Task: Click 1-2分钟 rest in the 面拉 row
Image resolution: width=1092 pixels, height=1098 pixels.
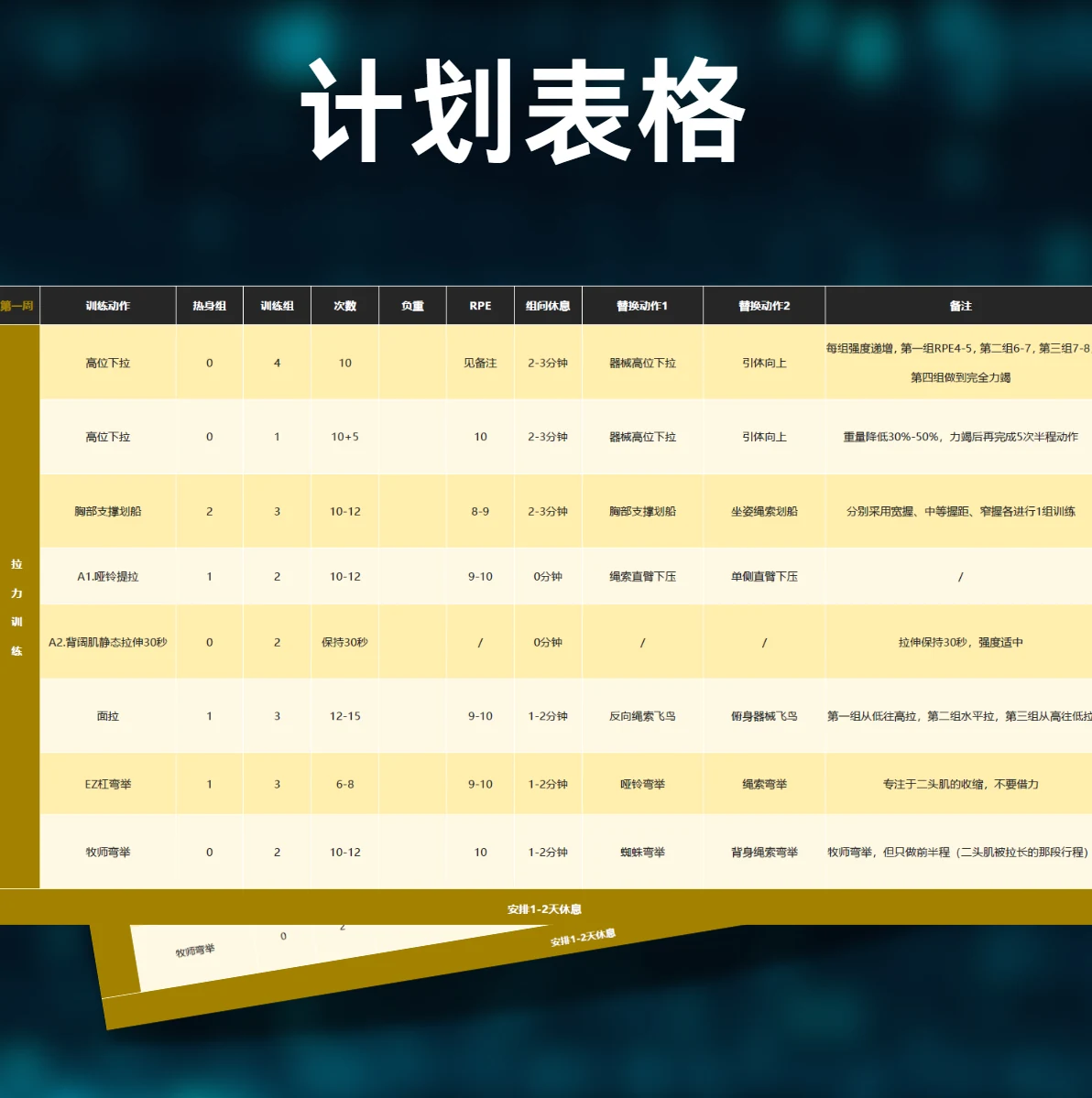Action: pyautogui.click(x=548, y=715)
